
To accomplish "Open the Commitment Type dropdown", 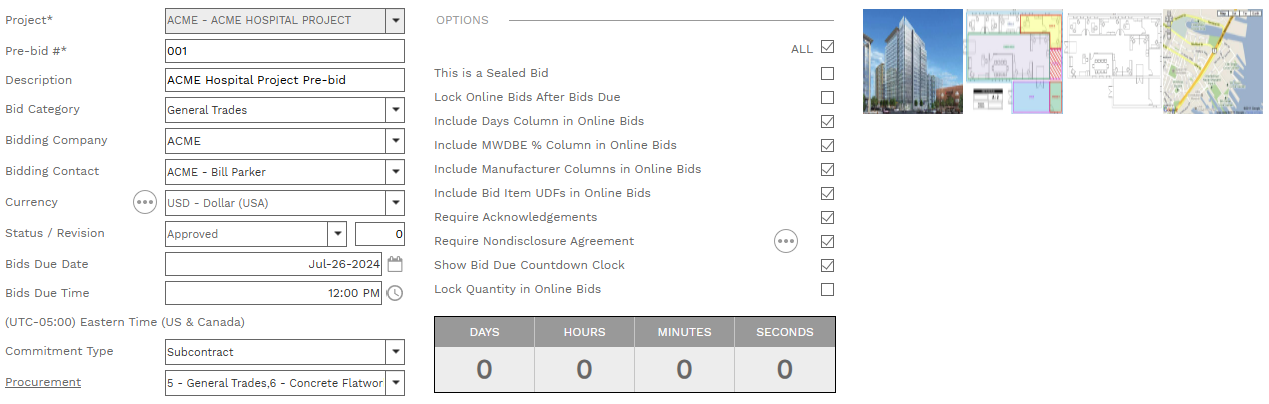I will [395, 352].
